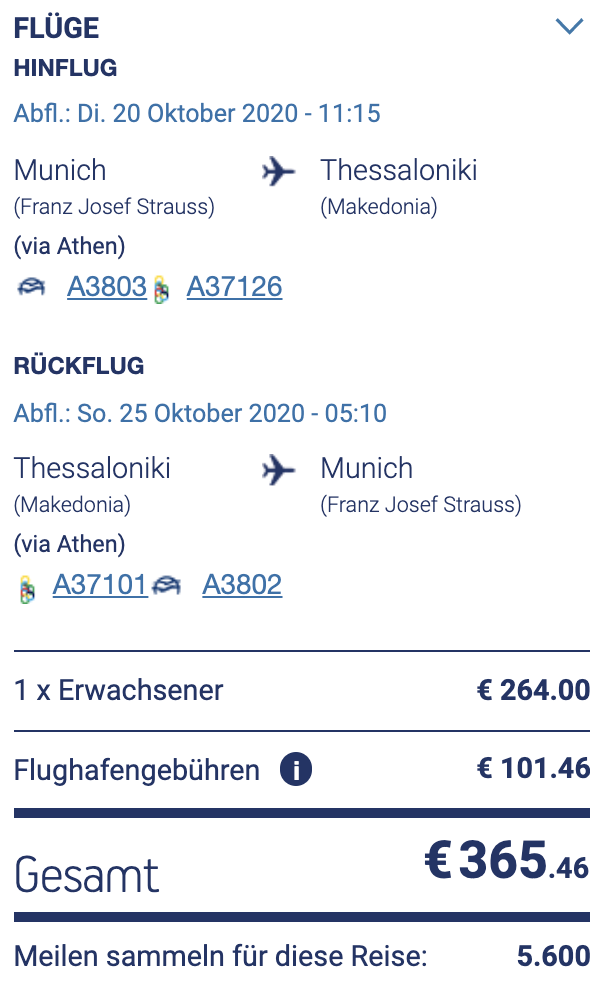Image resolution: width=612 pixels, height=988 pixels.
Task: Select the return departure date 25 Oktober 2020
Action: (200, 413)
